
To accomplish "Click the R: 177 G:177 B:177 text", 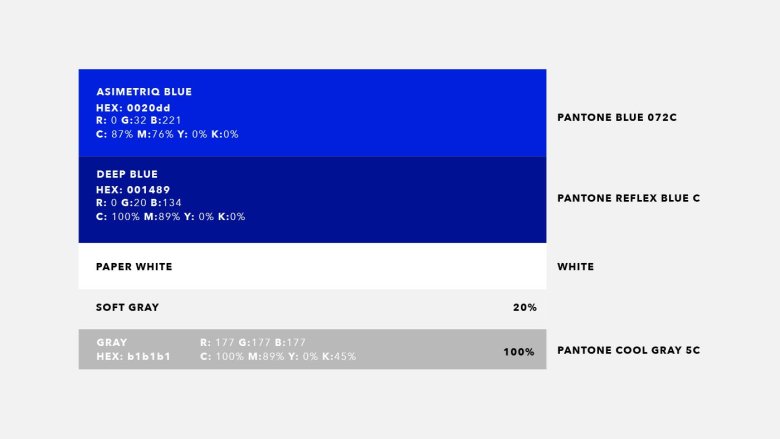I will point(253,342).
